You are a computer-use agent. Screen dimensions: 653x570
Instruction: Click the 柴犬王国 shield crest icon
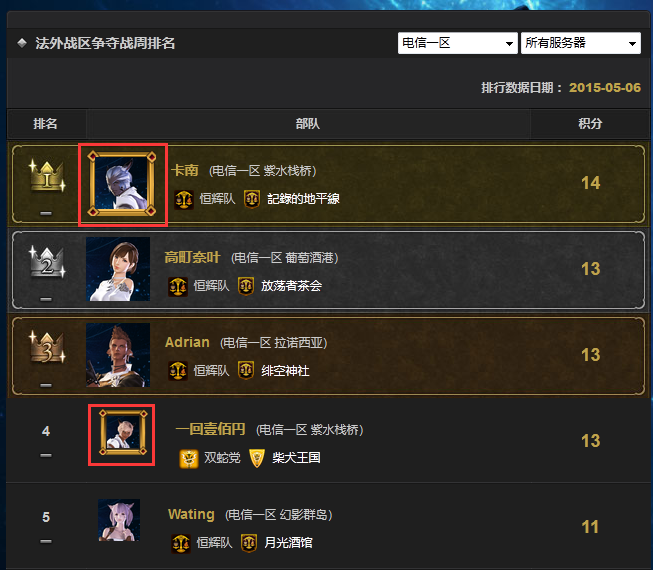click(x=257, y=458)
